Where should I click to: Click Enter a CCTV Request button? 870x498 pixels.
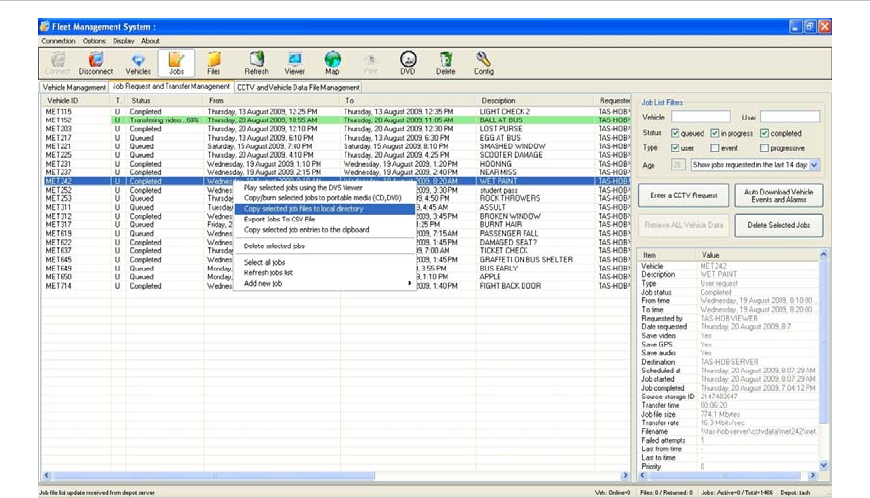tap(682, 195)
